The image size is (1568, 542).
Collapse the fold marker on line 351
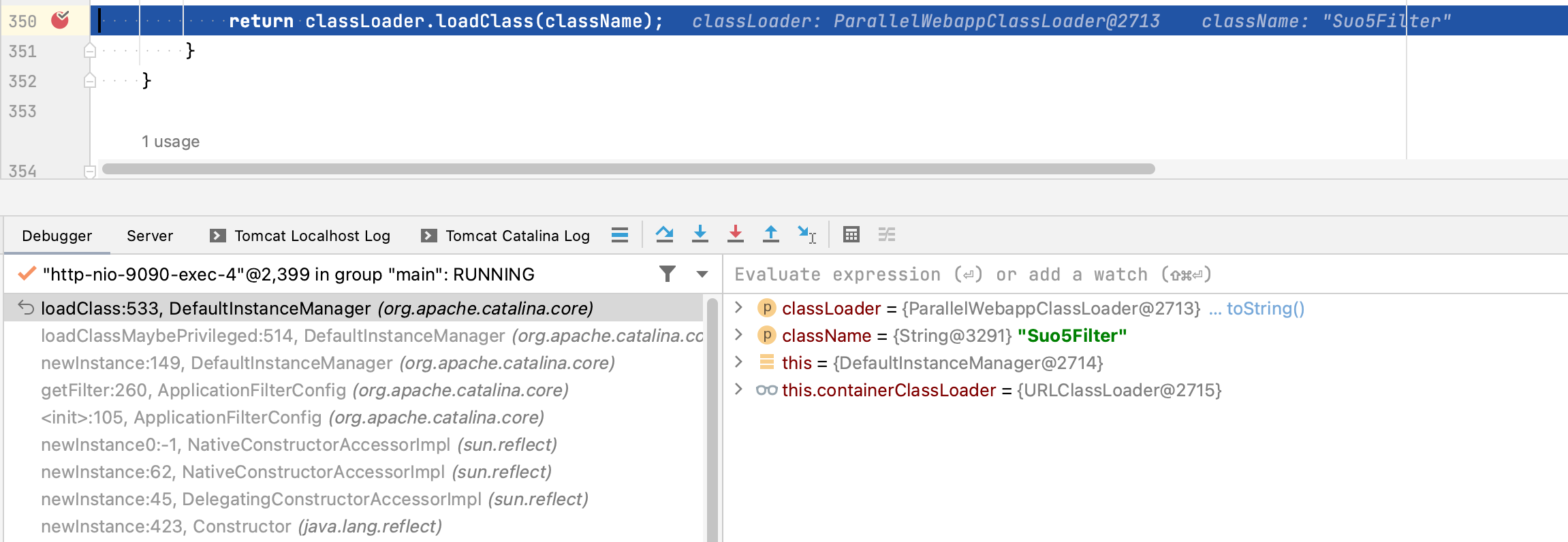89,50
